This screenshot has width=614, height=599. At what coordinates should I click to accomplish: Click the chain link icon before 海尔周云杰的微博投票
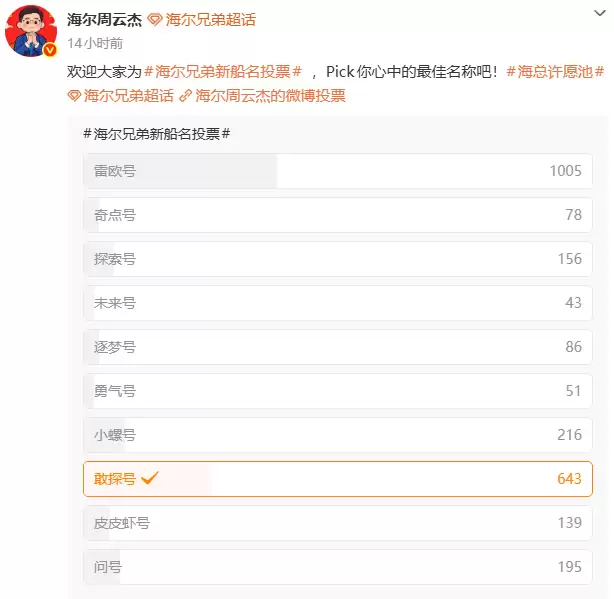pos(184,96)
